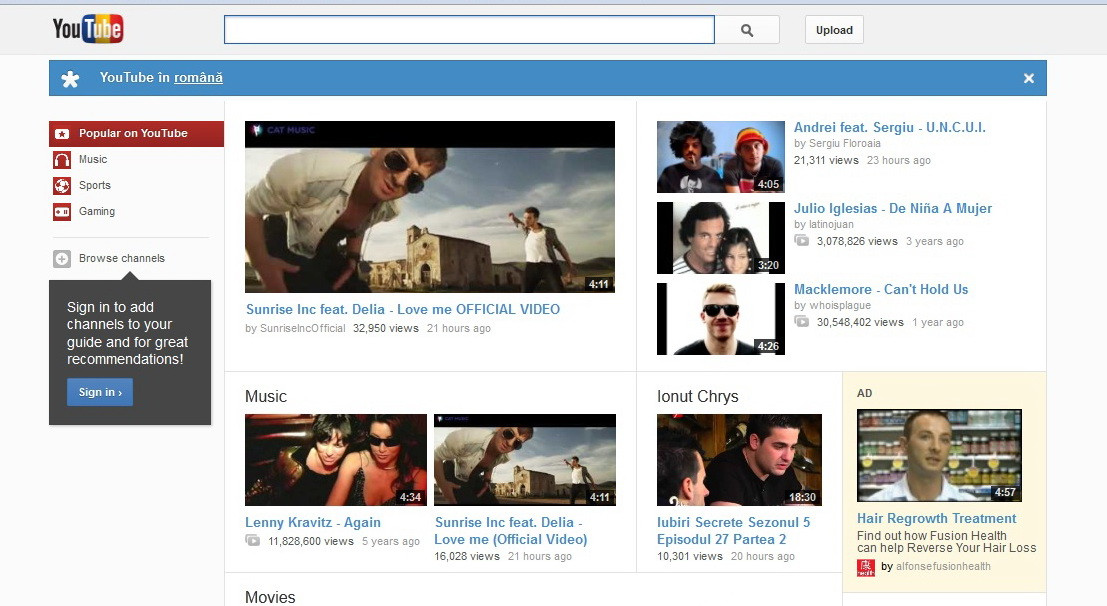Screen dimensions: 1107x606
Task: Click the flame icon next to Popular on YouTube
Action: pyautogui.click(x=62, y=133)
